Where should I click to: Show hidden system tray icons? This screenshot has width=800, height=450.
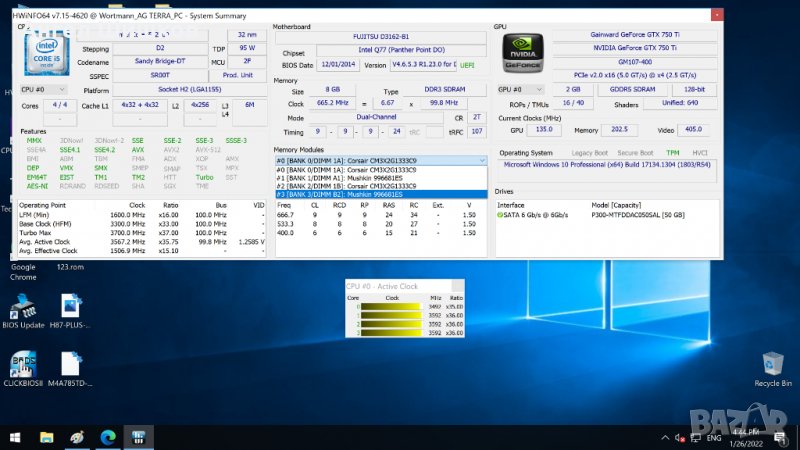pos(664,437)
